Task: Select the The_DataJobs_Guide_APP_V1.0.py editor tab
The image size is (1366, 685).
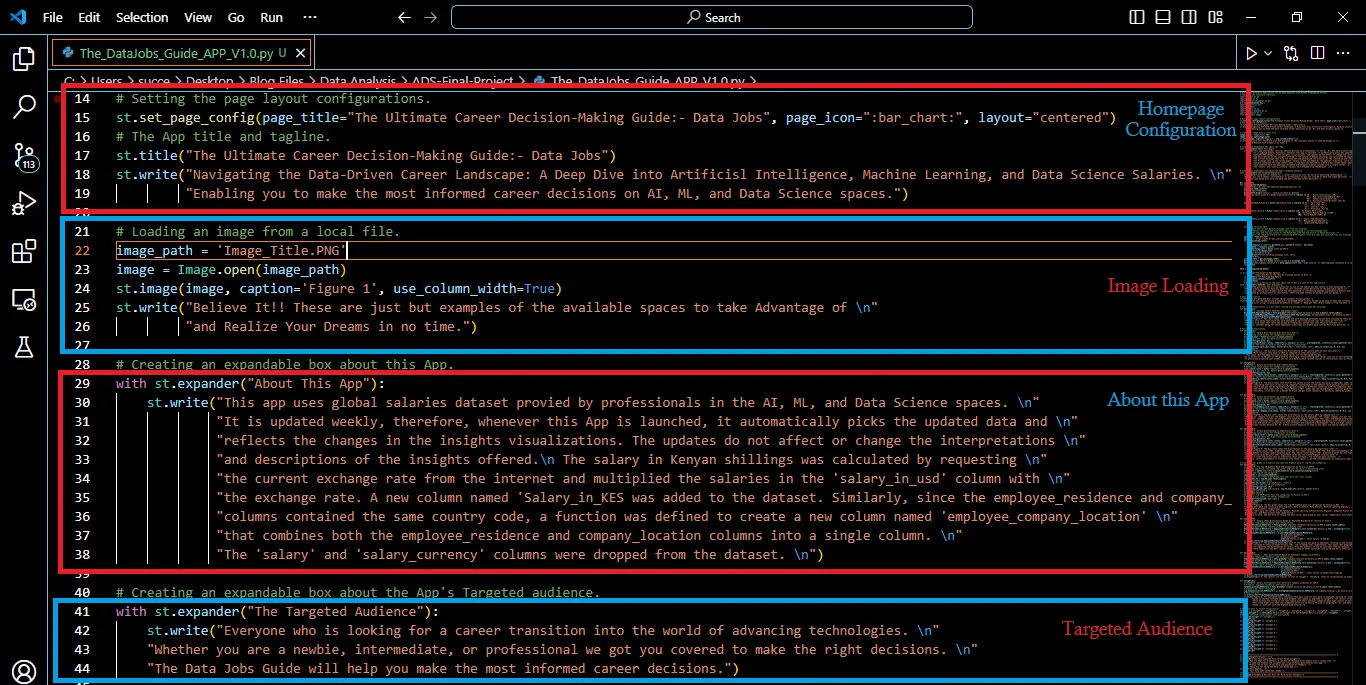Action: [182, 53]
